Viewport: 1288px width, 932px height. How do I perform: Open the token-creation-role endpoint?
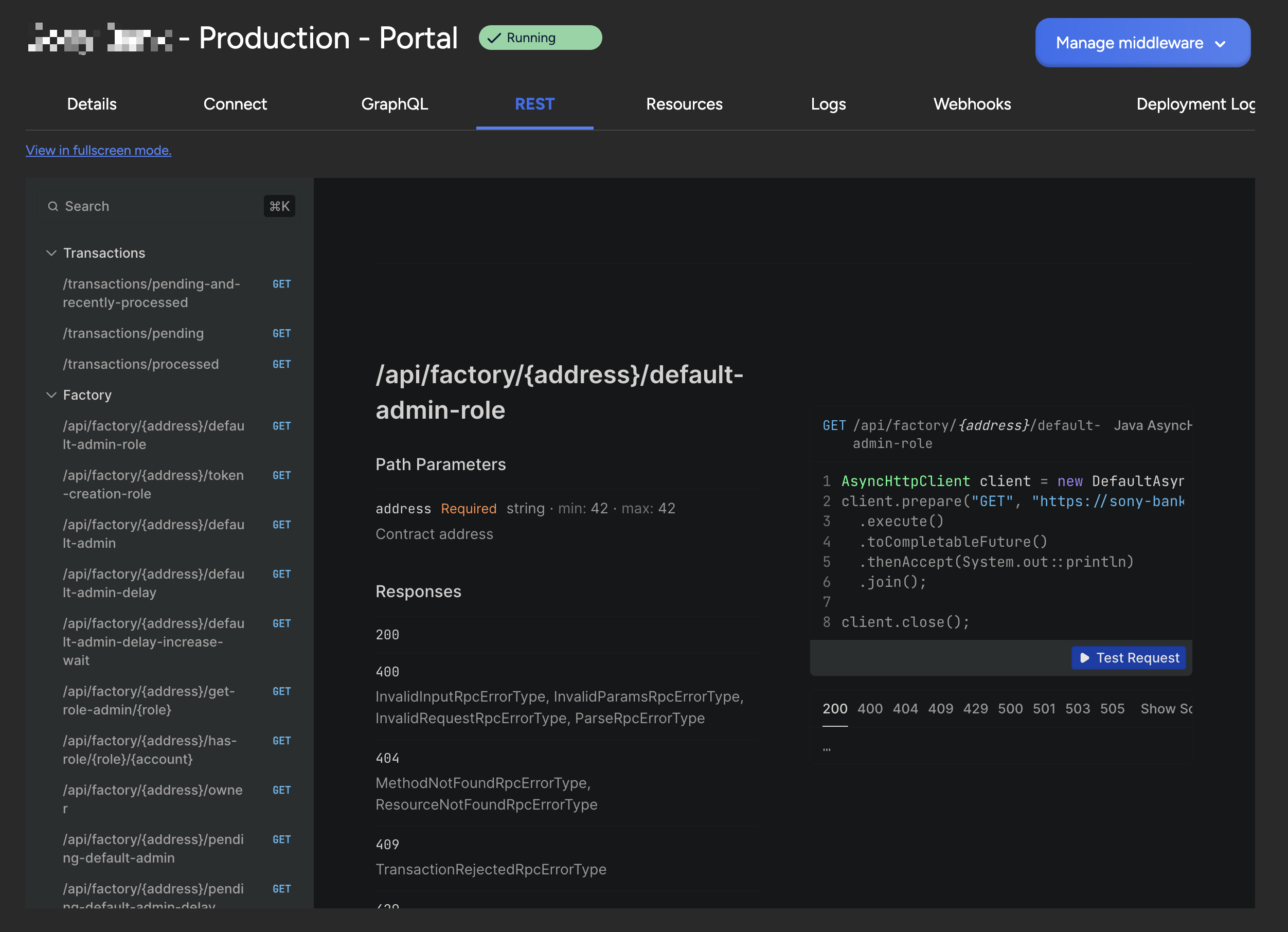152,484
